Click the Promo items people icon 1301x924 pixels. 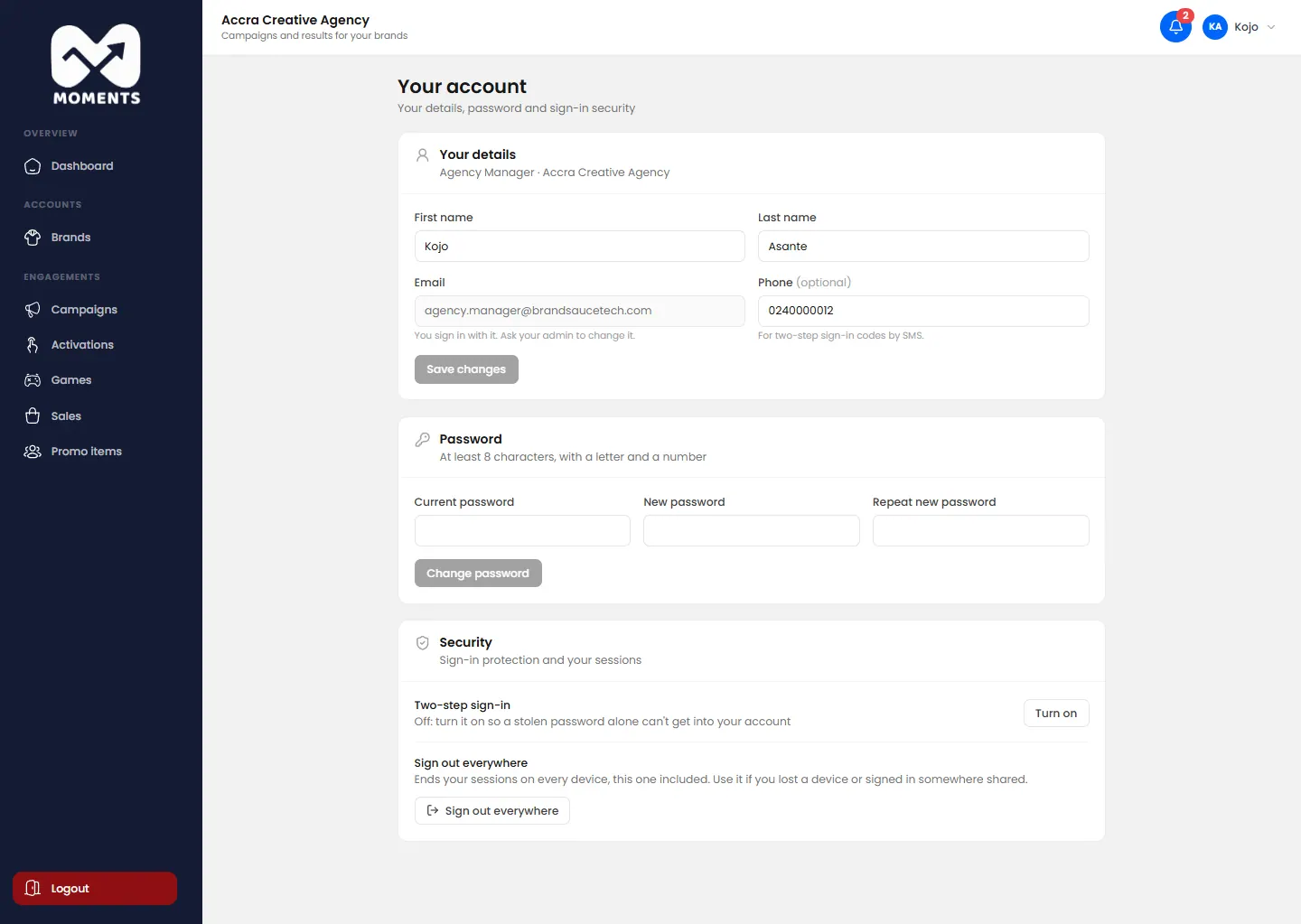click(33, 452)
